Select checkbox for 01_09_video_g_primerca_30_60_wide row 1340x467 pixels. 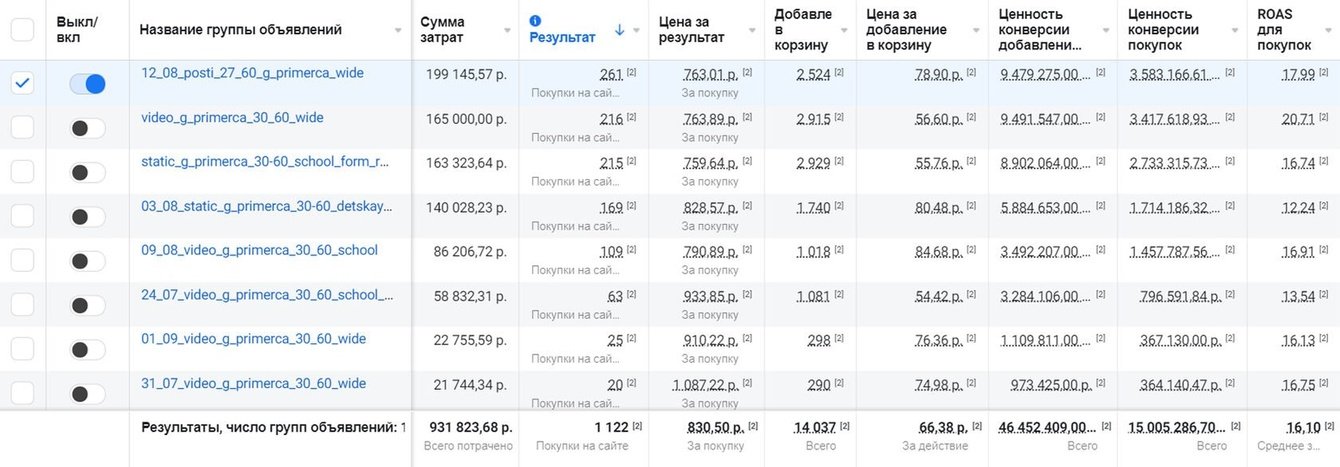click(22, 349)
